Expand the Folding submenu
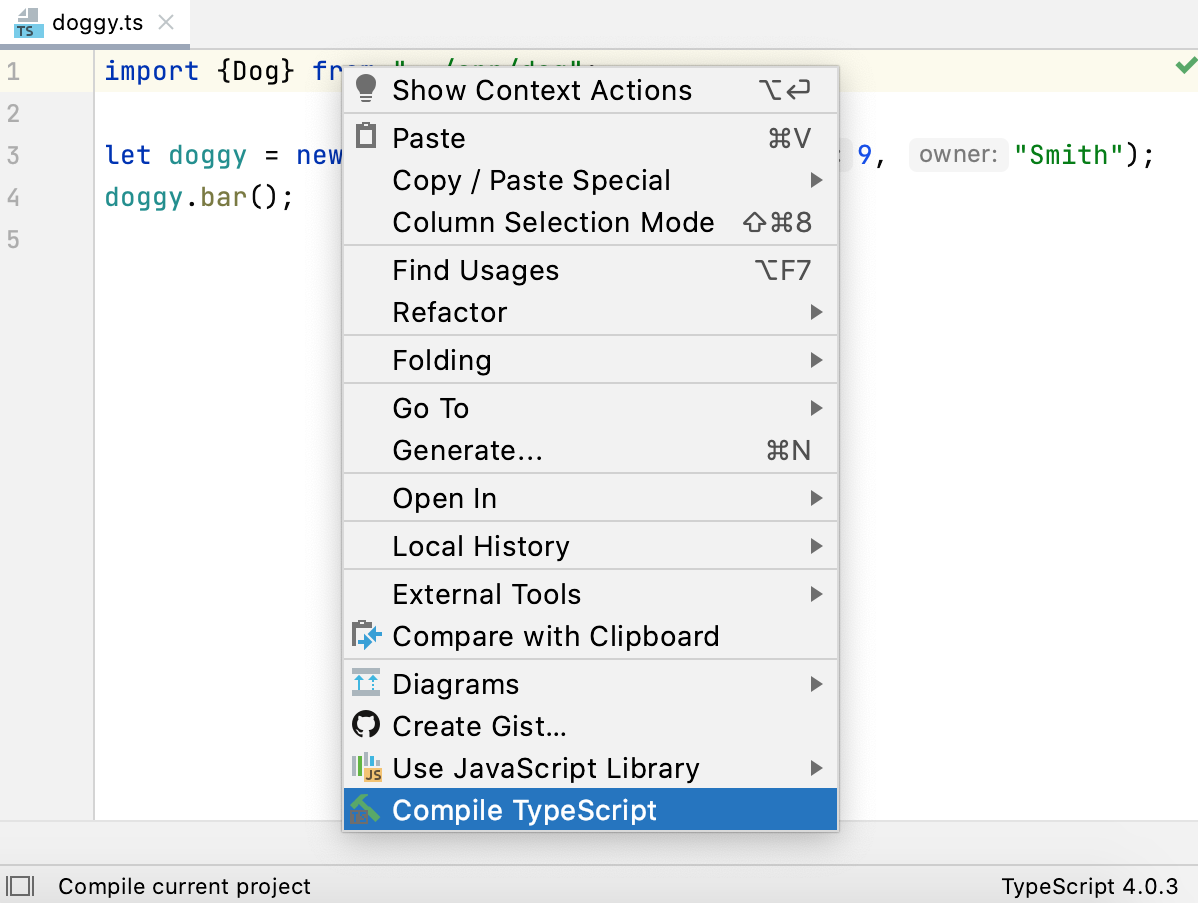Image resolution: width=1200 pixels, height=903 pixels. [x=443, y=360]
